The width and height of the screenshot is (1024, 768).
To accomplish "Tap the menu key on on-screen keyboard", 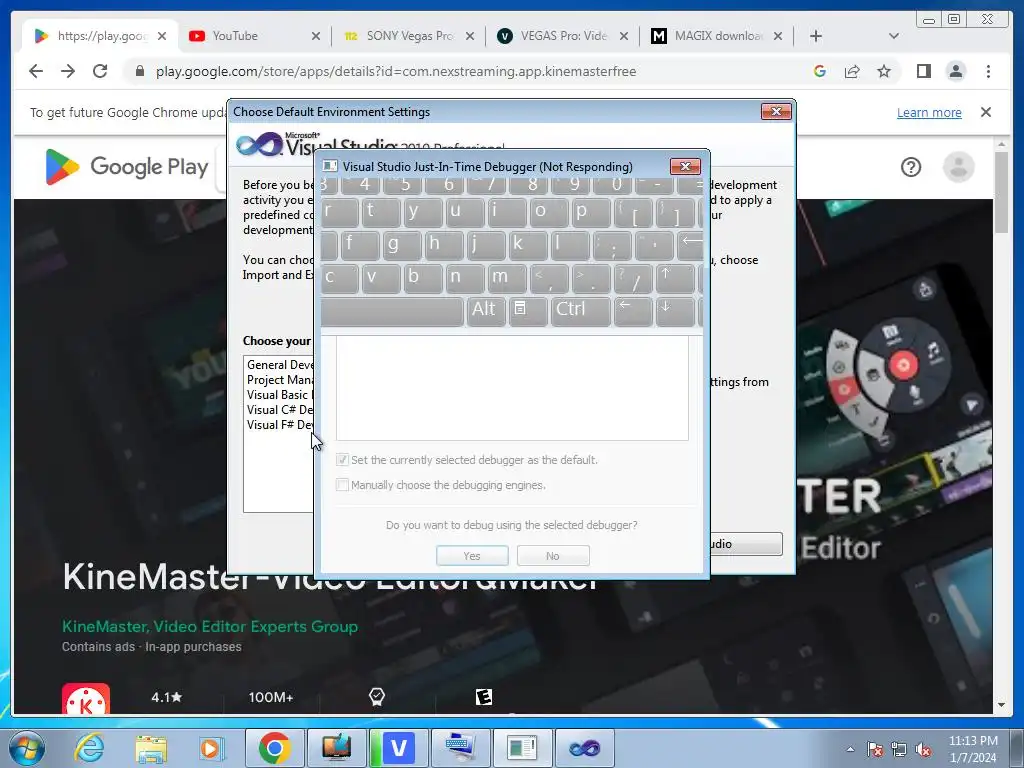I will point(528,310).
